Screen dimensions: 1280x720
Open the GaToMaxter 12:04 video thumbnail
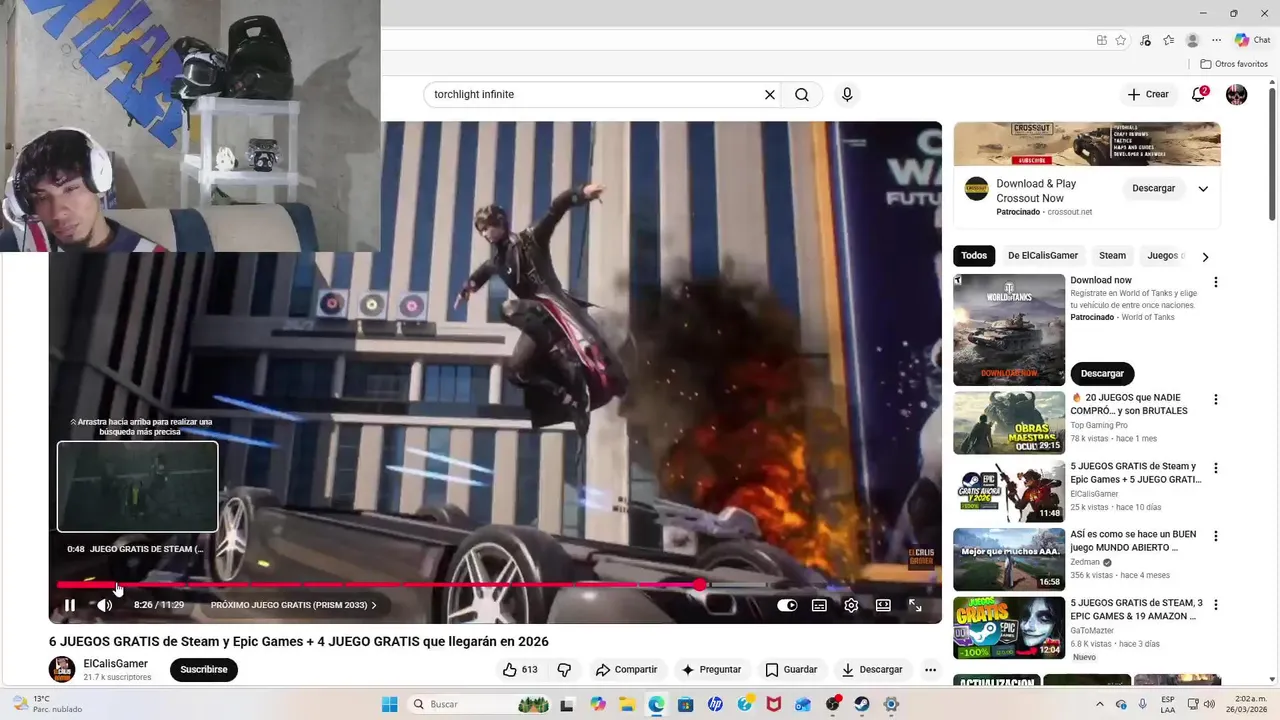tap(1009, 628)
